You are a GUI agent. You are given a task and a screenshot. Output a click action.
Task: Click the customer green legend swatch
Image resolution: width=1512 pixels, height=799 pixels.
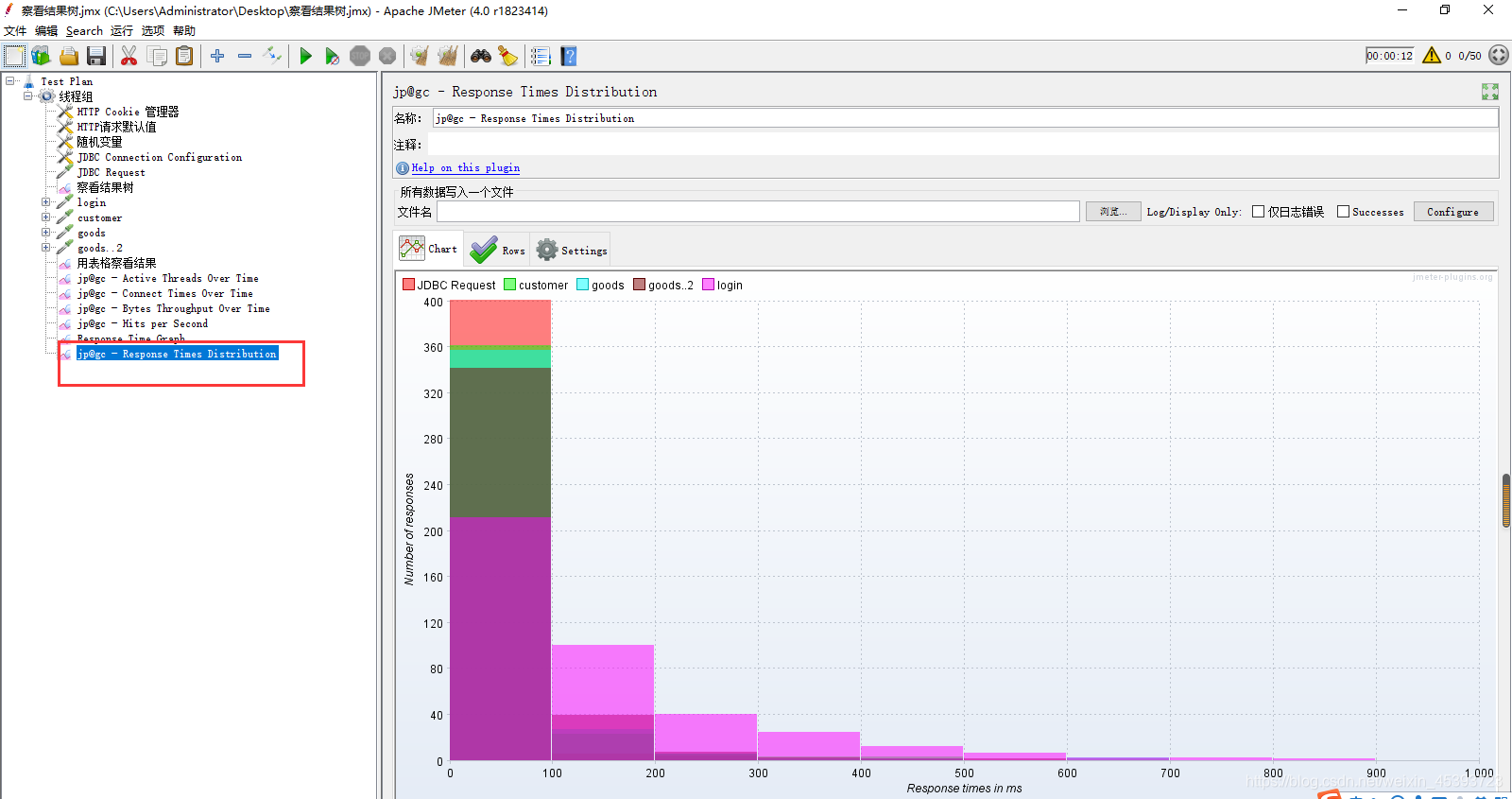(x=510, y=285)
